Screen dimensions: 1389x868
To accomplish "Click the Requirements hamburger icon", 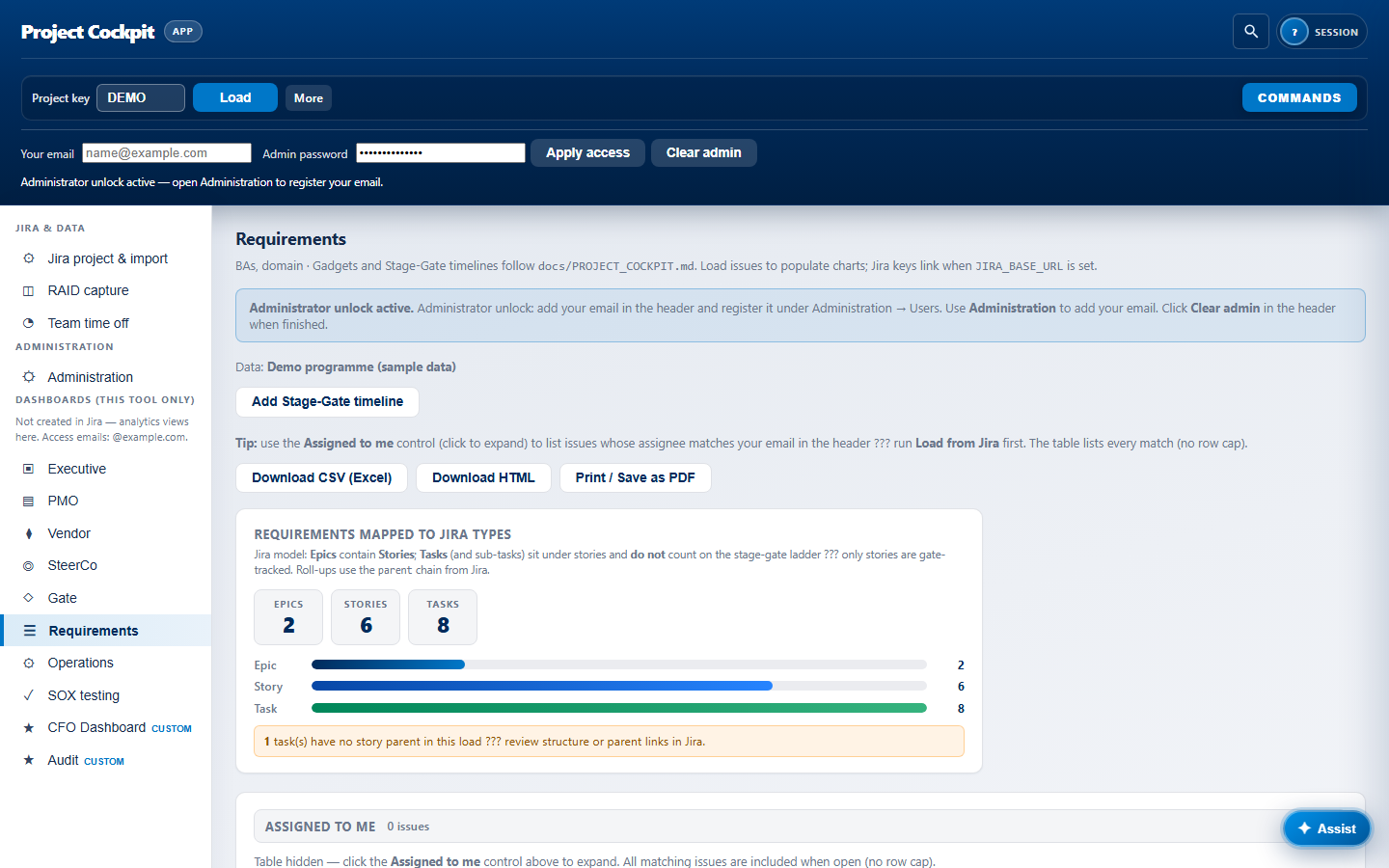I will click(30, 631).
